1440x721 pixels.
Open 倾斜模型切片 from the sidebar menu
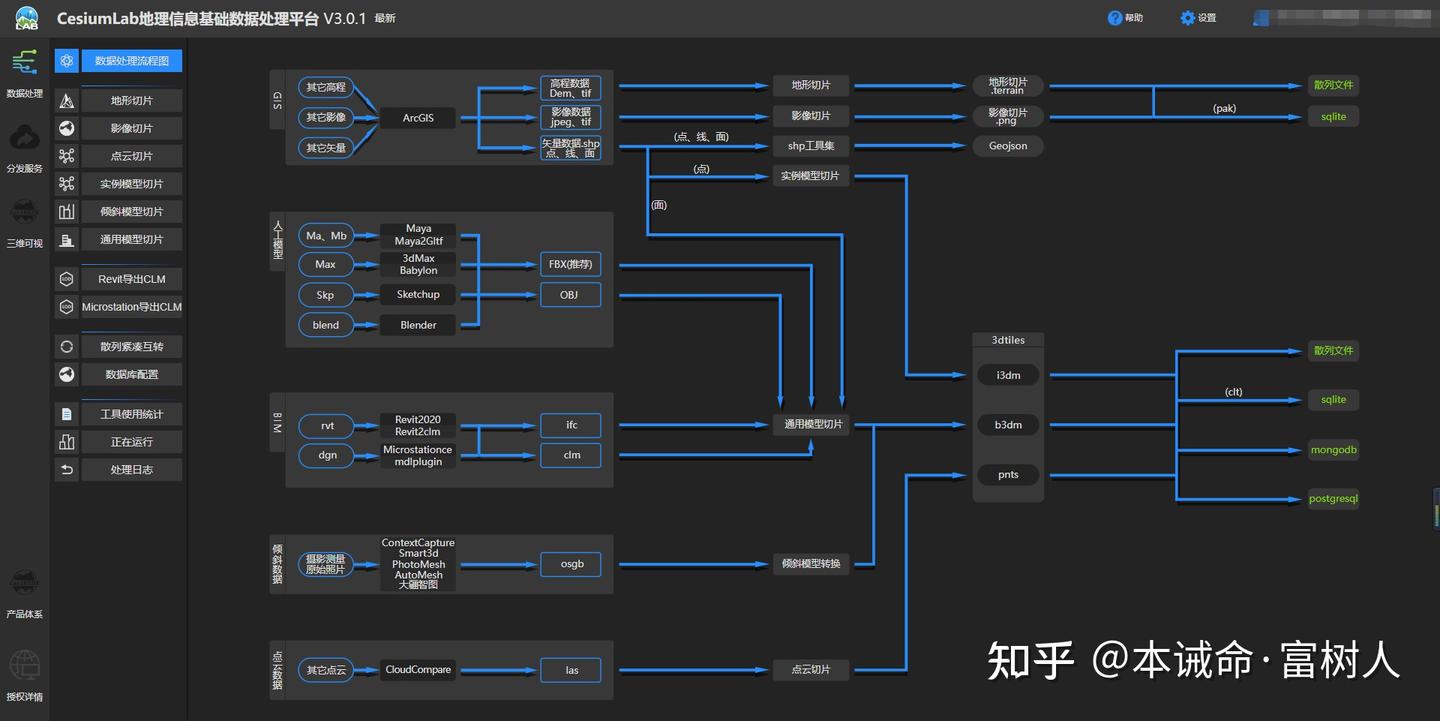(x=132, y=212)
